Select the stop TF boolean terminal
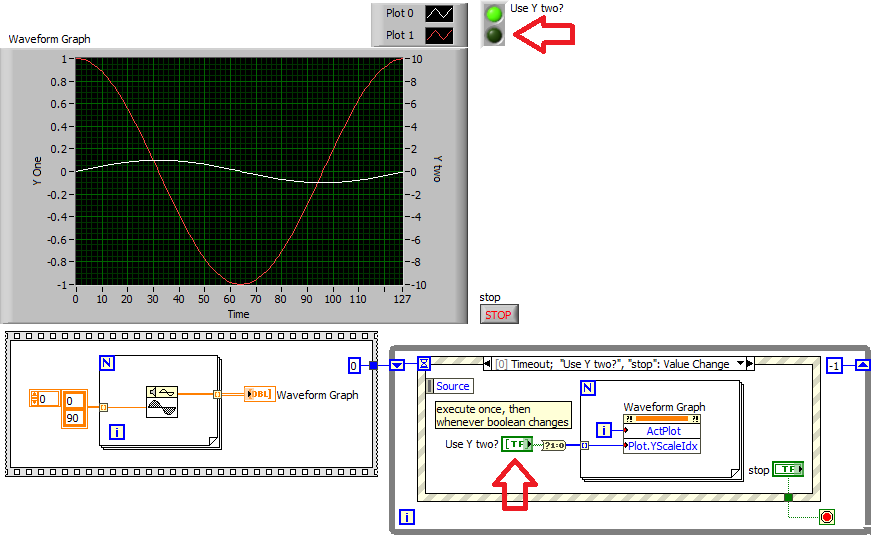The image size is (874, 543). (788, 469)
